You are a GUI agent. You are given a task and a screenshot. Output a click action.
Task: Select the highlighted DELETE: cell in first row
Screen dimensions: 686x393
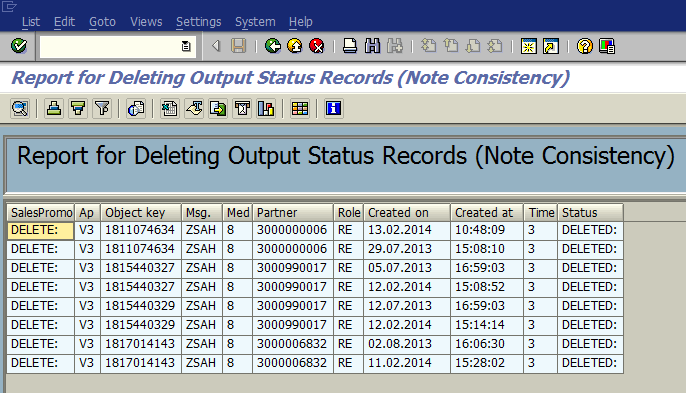[40, 230]
